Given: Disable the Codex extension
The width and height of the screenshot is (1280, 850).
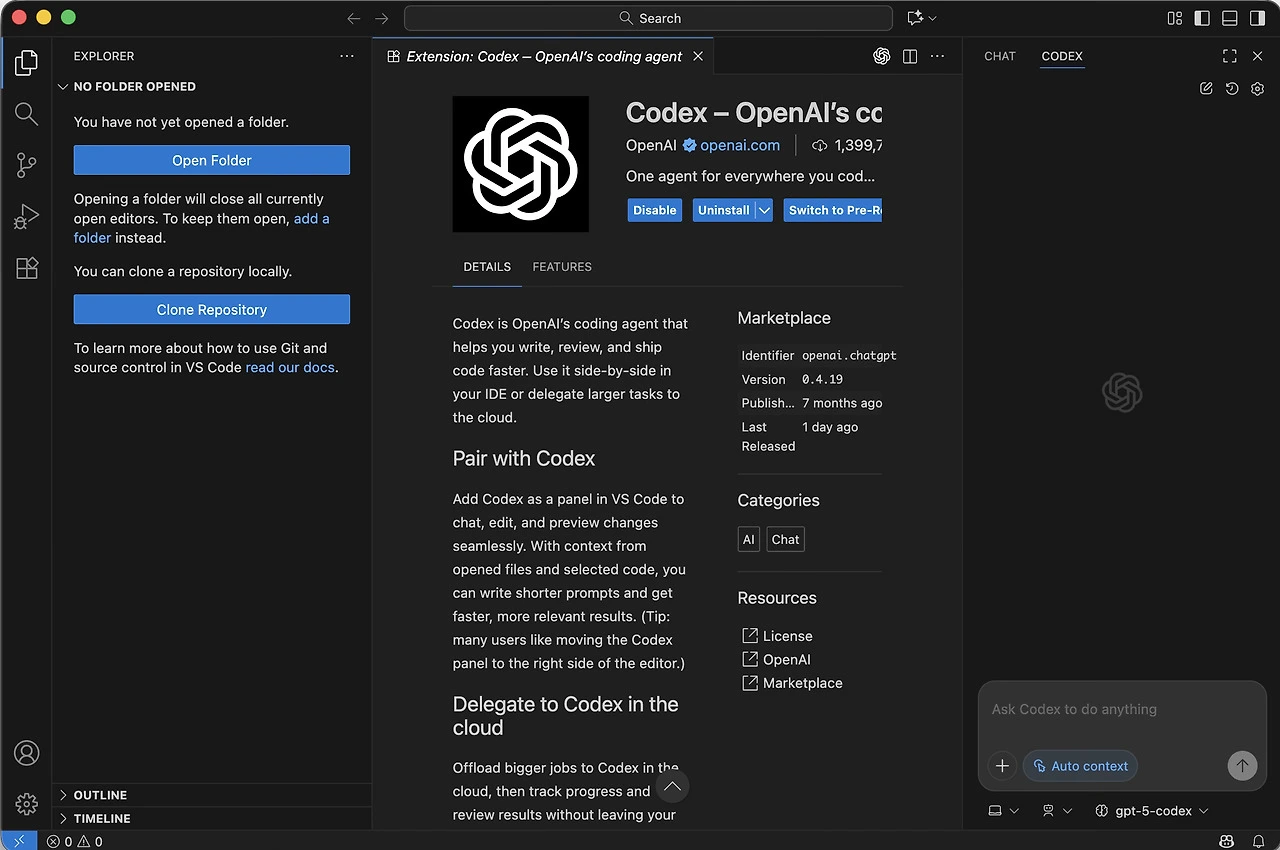Looking at the screenshot, I should [x=655, y=210].
